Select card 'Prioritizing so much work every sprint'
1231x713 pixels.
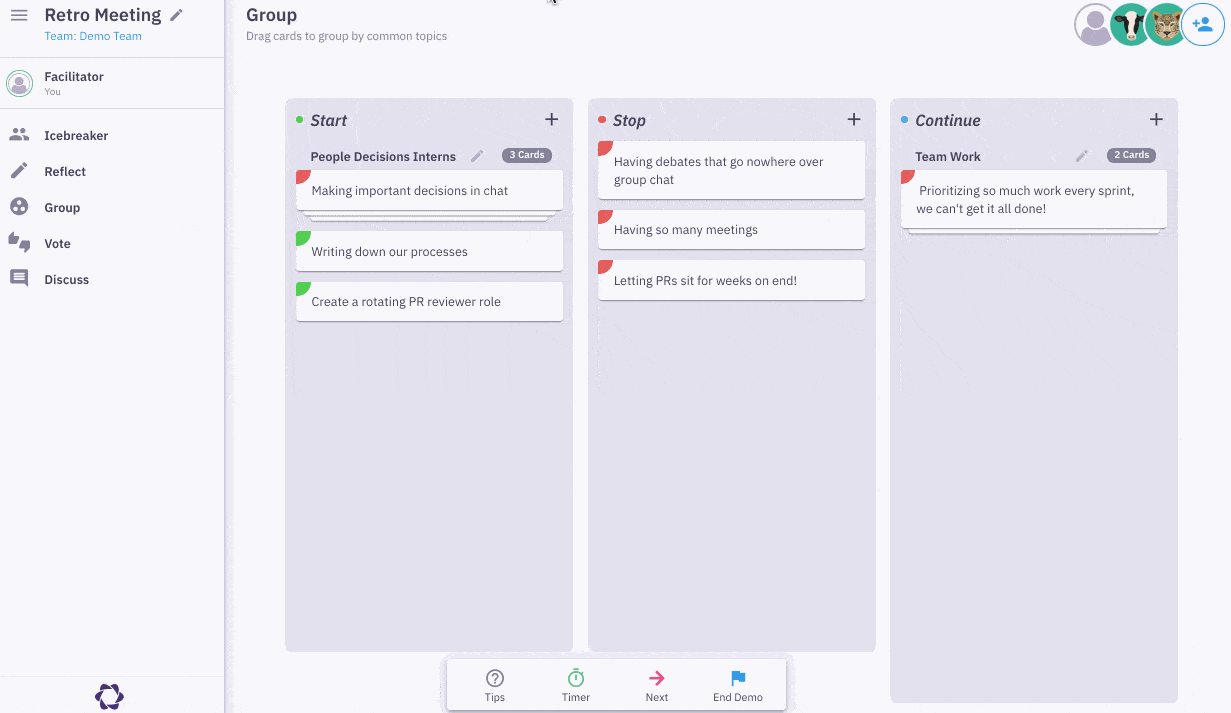(x=1034, y=199)
